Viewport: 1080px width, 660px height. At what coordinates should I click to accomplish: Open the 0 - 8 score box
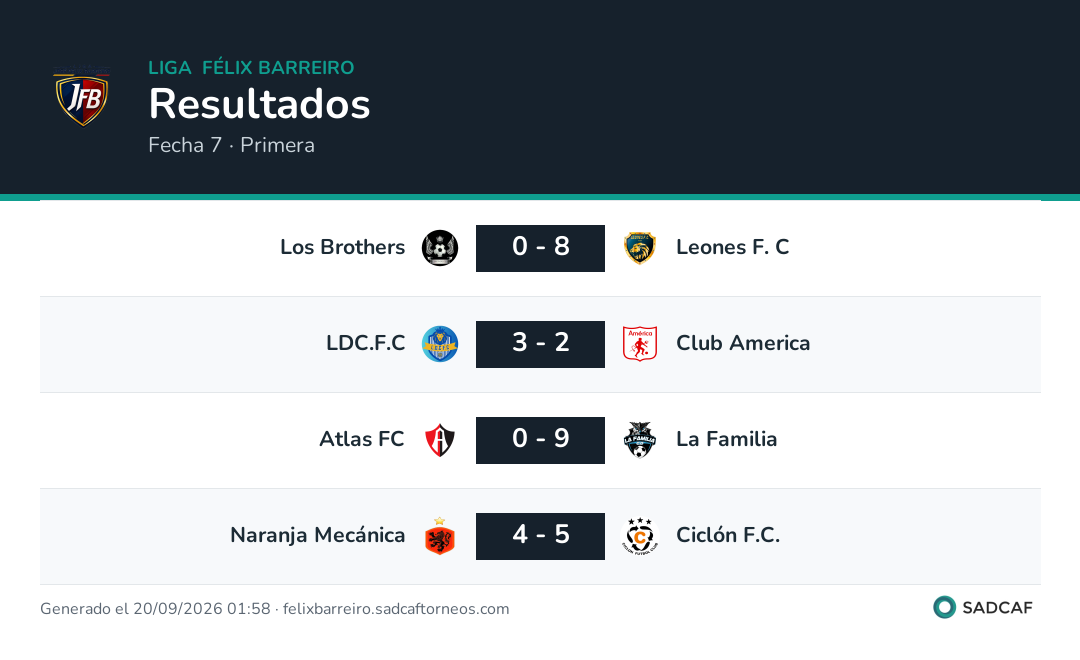pyautogui.click(x=541, y=248)
